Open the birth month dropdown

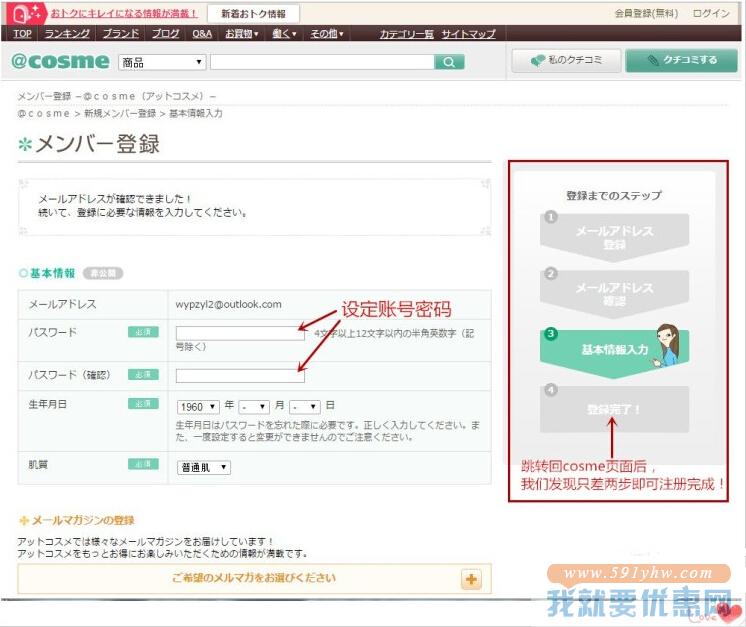254,407
